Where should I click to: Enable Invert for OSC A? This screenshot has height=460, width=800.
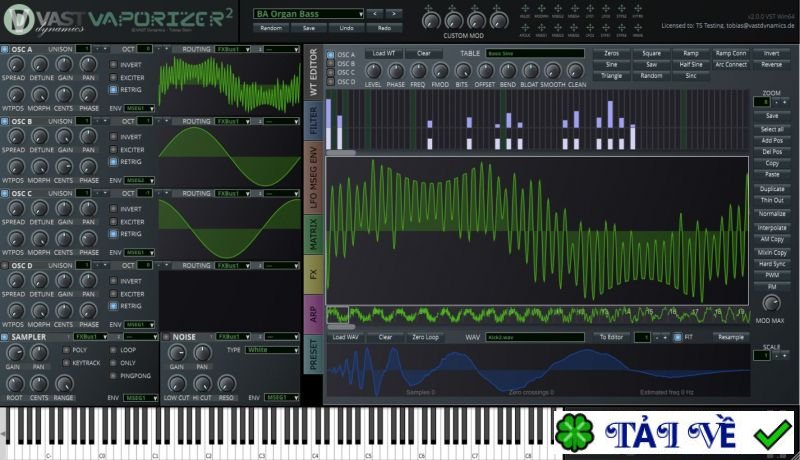tap(113, 65)
